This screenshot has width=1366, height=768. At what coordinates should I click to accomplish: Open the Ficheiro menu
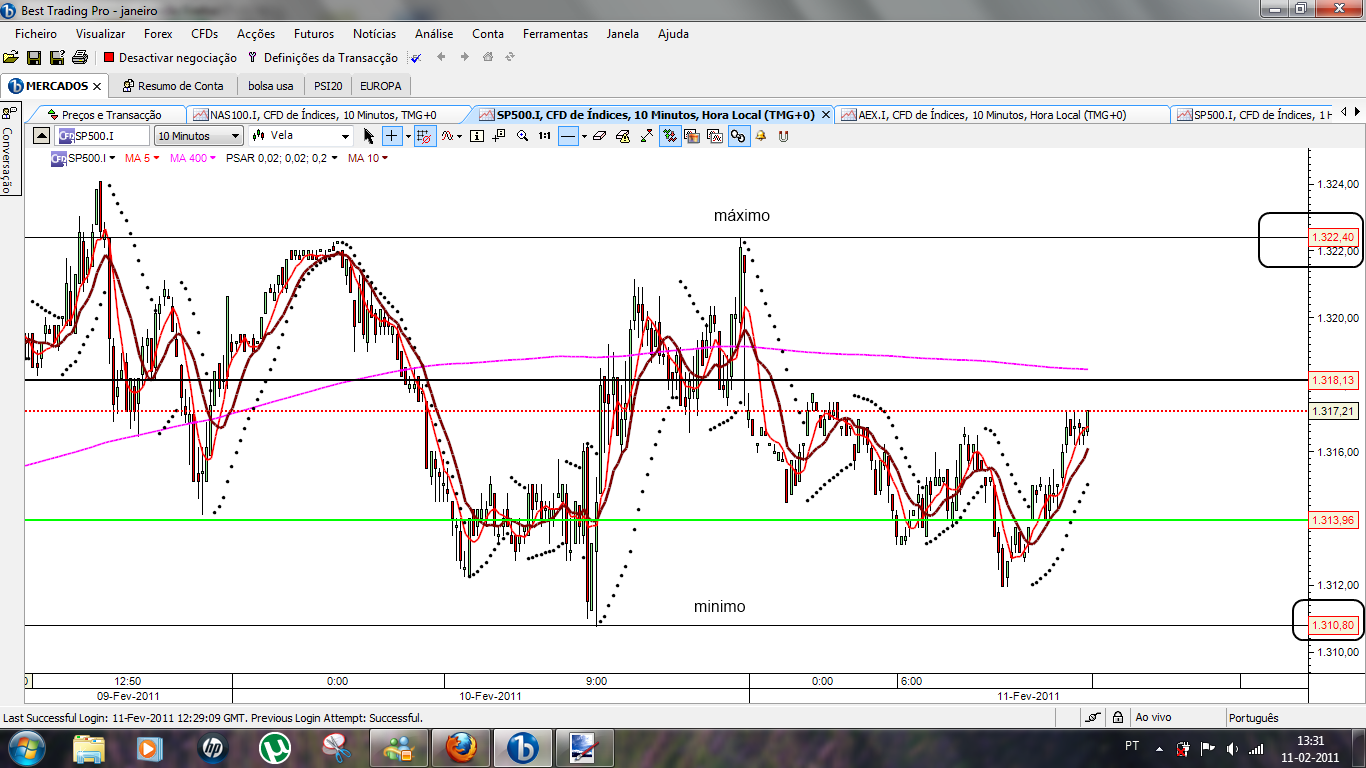35,33
